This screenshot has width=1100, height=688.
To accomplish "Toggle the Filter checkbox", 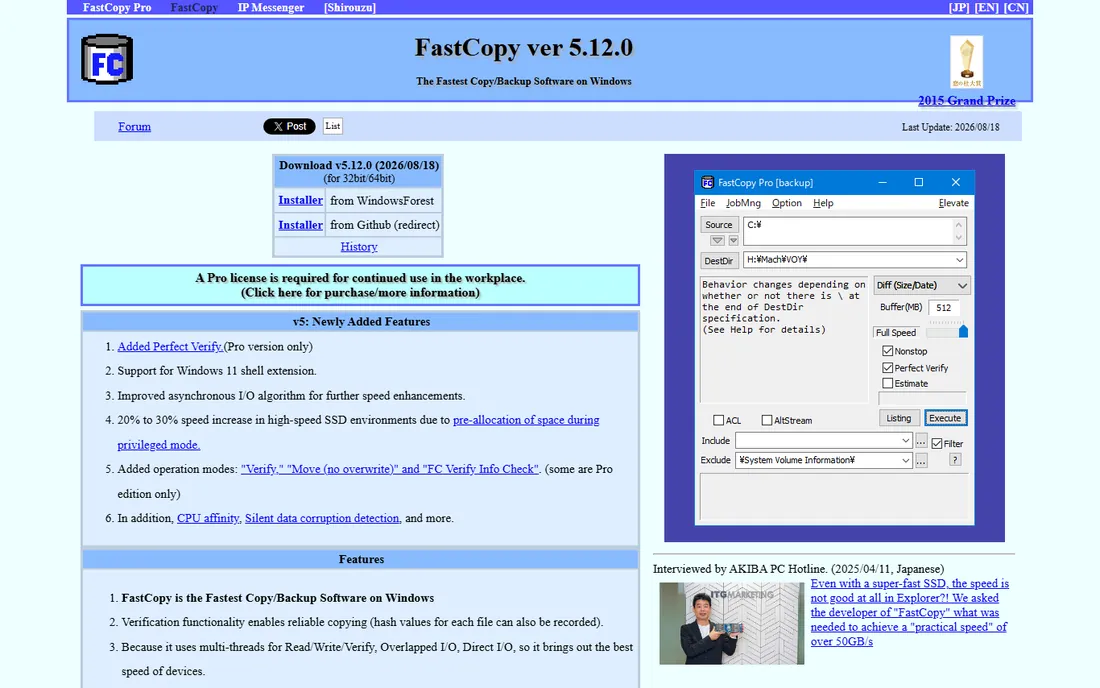I will coord(937,443).
